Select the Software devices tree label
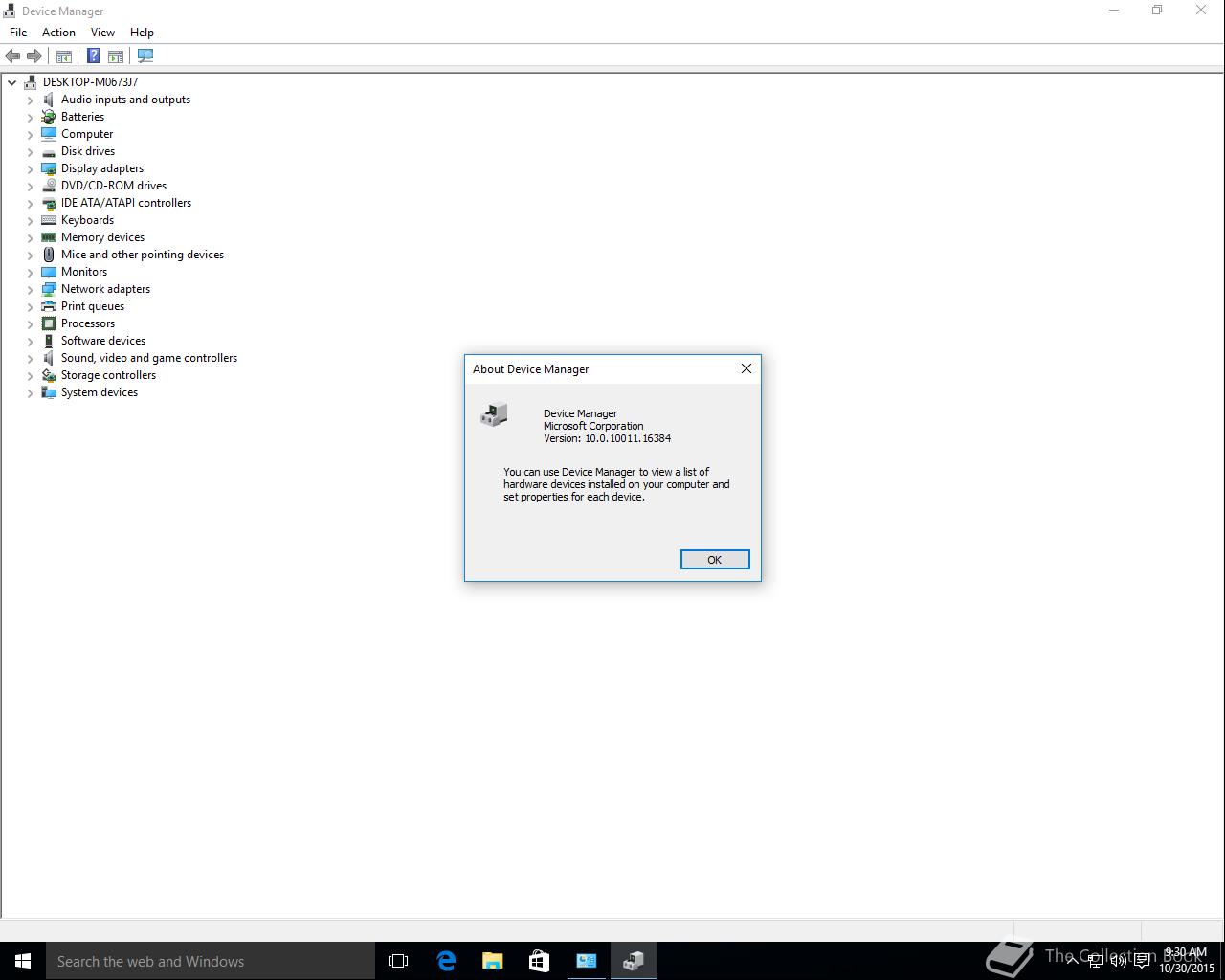 (103, 341)
